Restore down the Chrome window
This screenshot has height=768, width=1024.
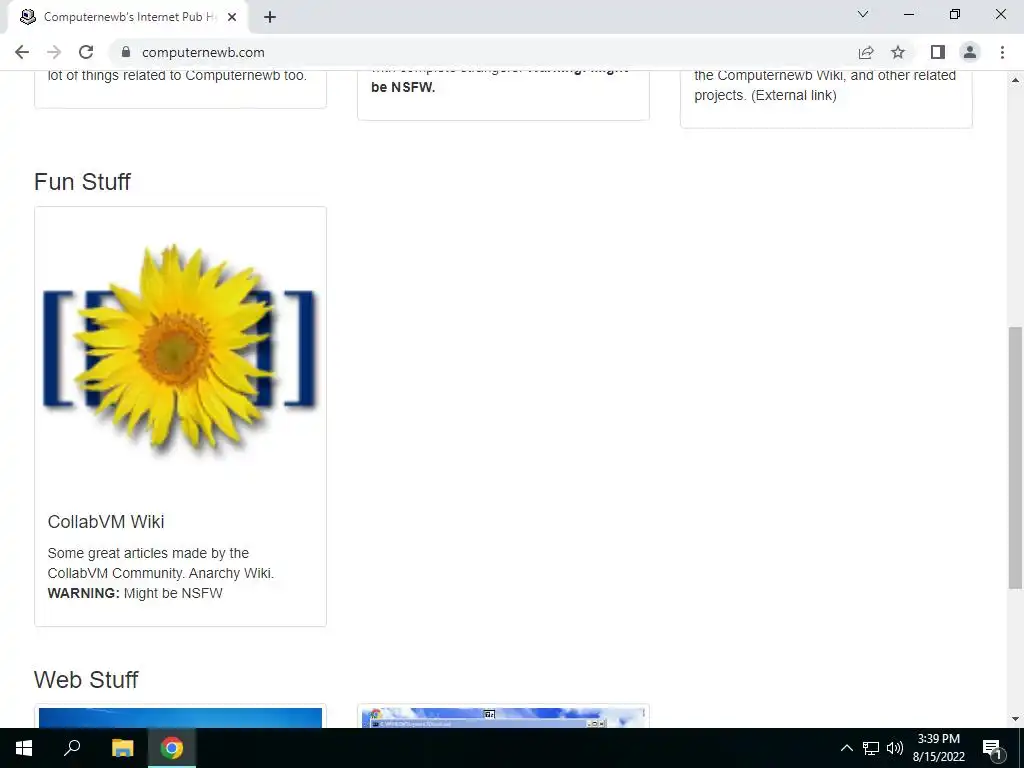point(955,14)
